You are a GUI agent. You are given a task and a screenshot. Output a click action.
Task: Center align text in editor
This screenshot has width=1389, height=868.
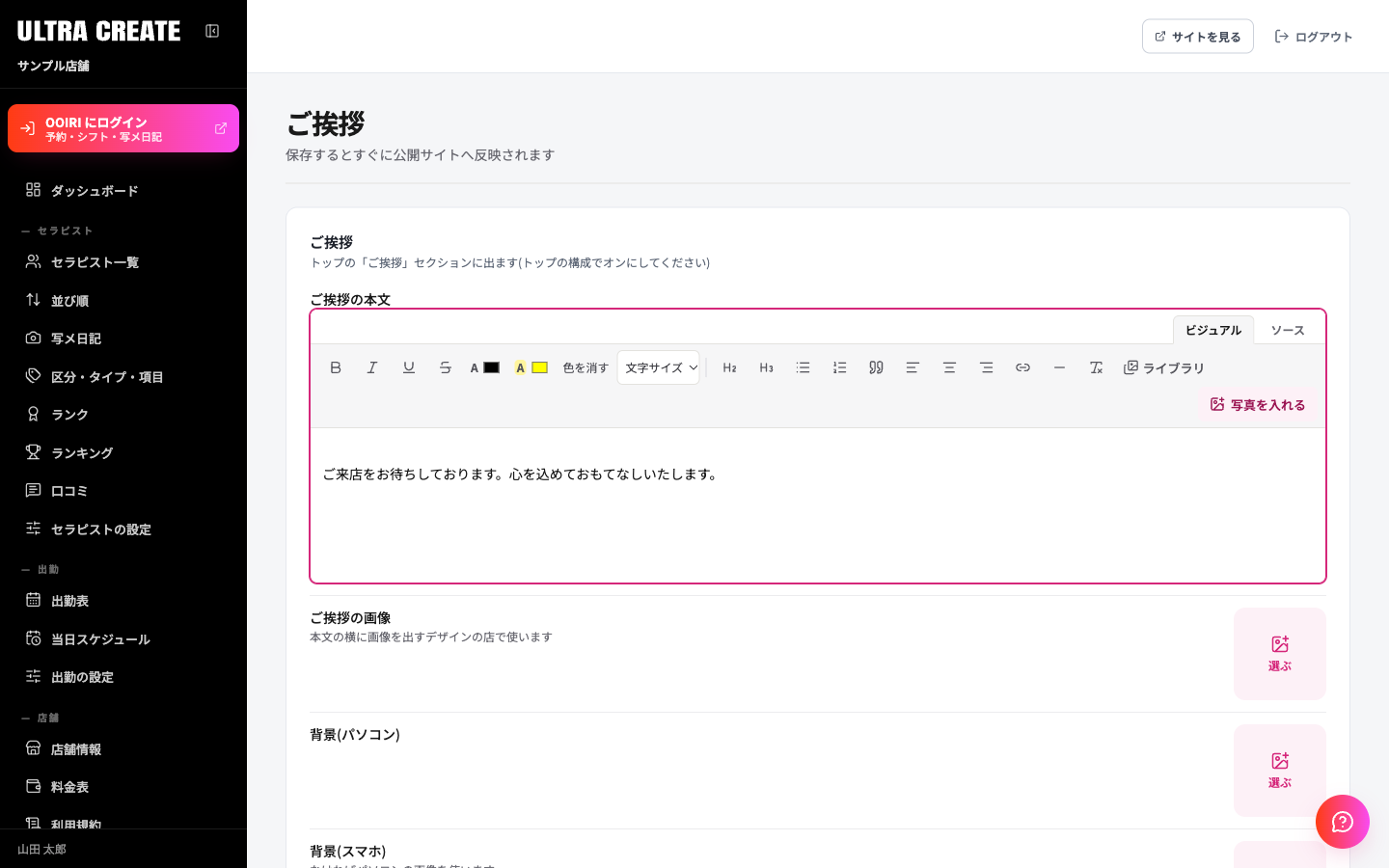point(950,367)
